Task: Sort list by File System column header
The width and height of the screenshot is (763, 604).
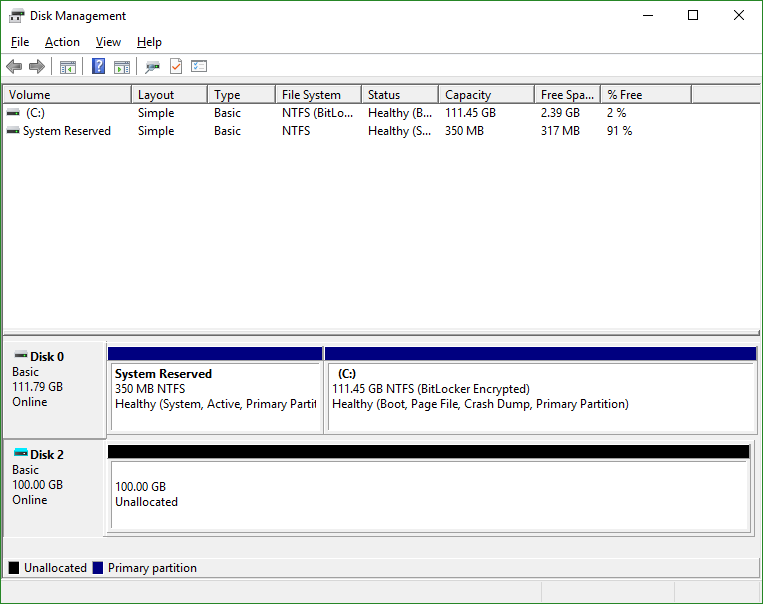Action: click(317, 95)
